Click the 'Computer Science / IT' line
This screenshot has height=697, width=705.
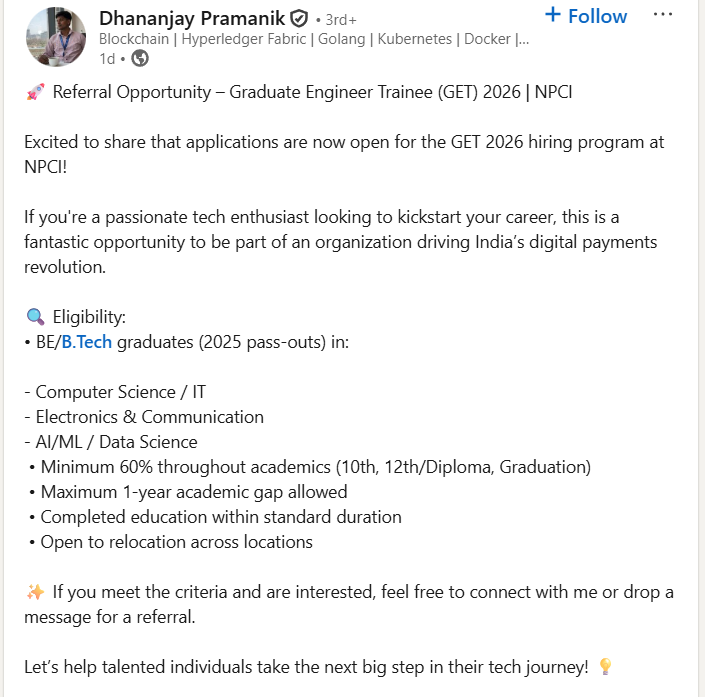point(120,392)
